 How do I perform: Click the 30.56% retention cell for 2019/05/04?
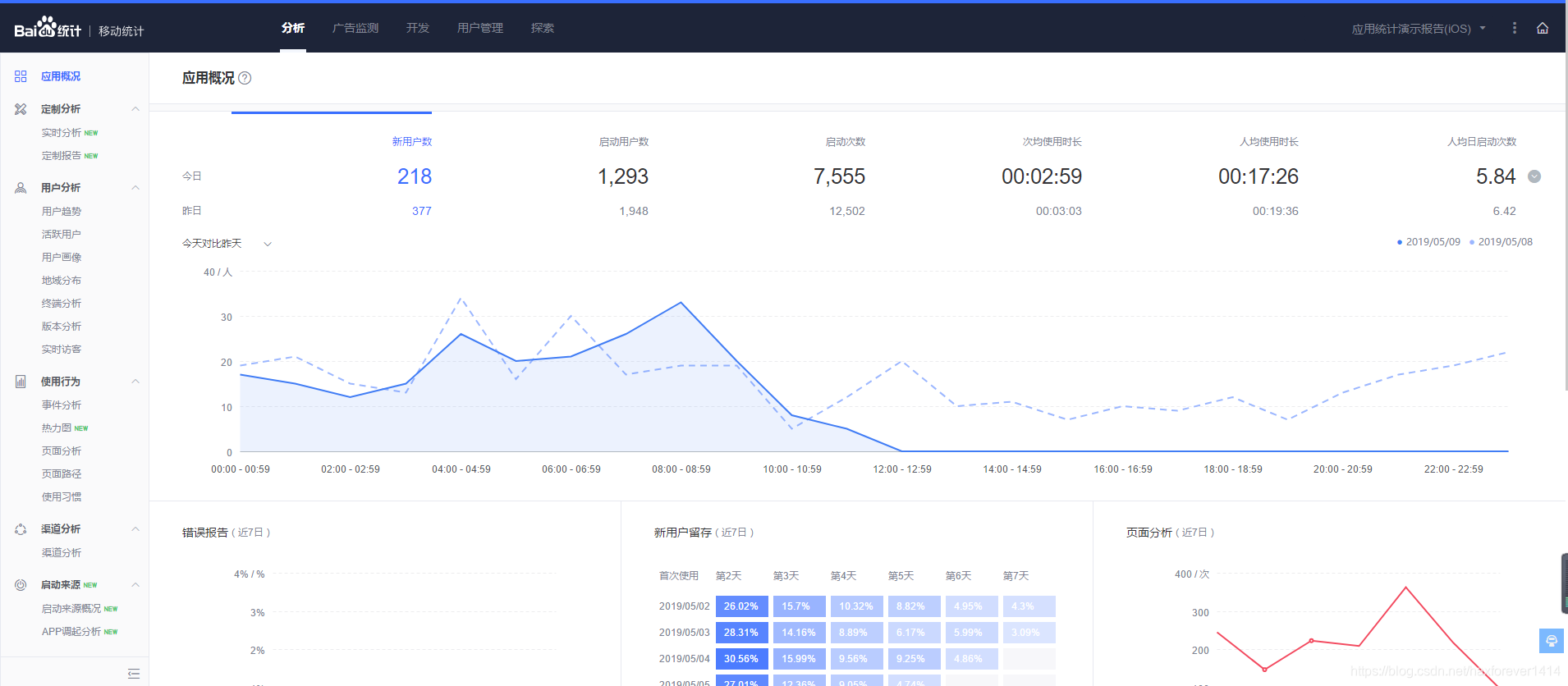pyautogui.click(x=741, y=659)
